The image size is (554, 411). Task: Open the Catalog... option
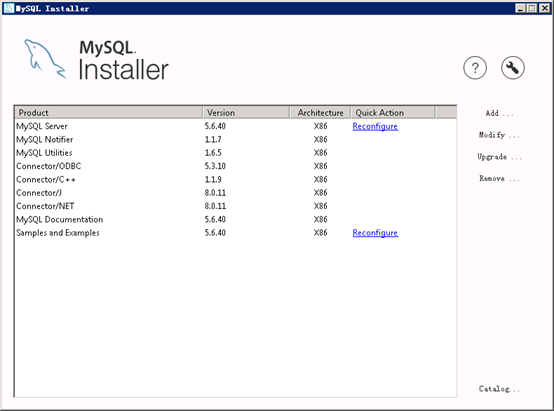click(x=499, y=389)
